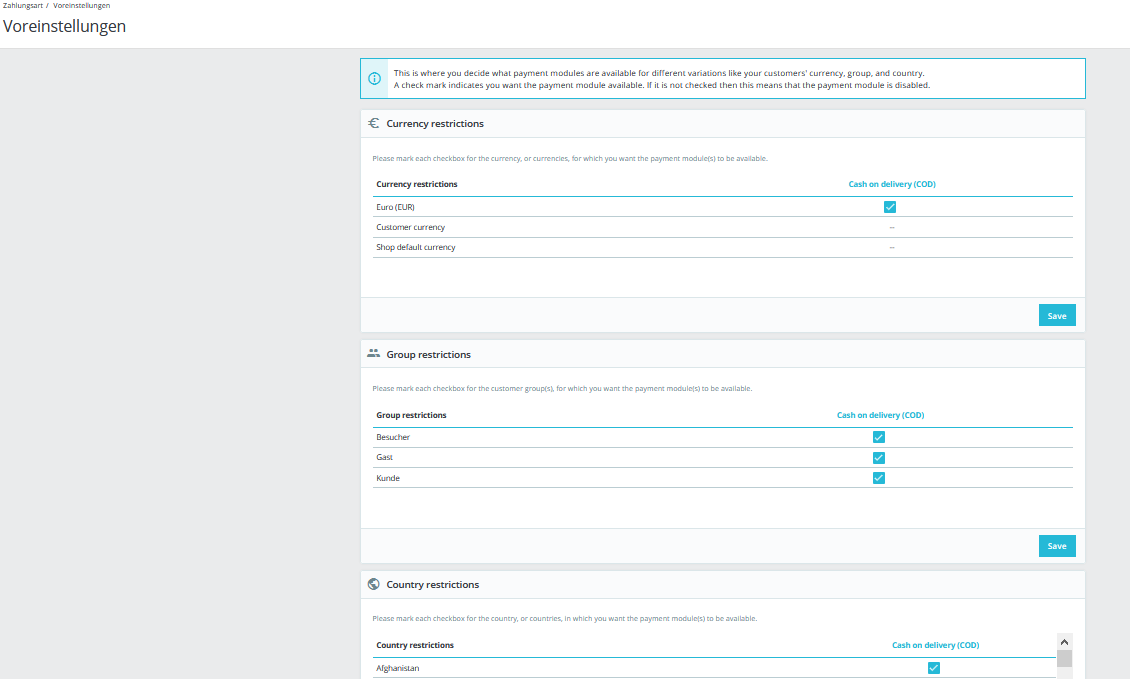Select the Gast row label
This screenshot has height=679, width=1130.
click(x=384, y=457)
